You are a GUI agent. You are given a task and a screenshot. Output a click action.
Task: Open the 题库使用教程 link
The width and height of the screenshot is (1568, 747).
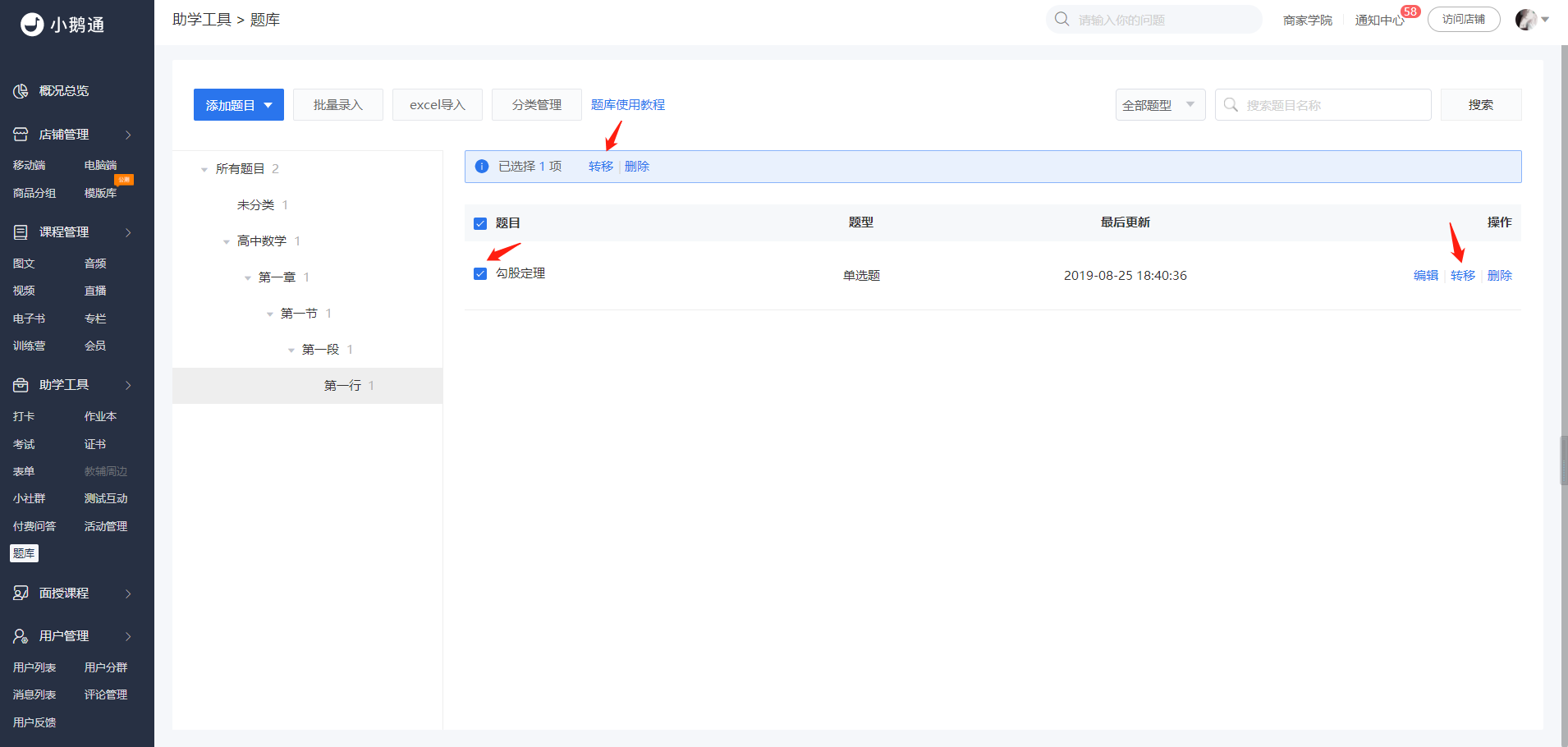coord(628,105)
